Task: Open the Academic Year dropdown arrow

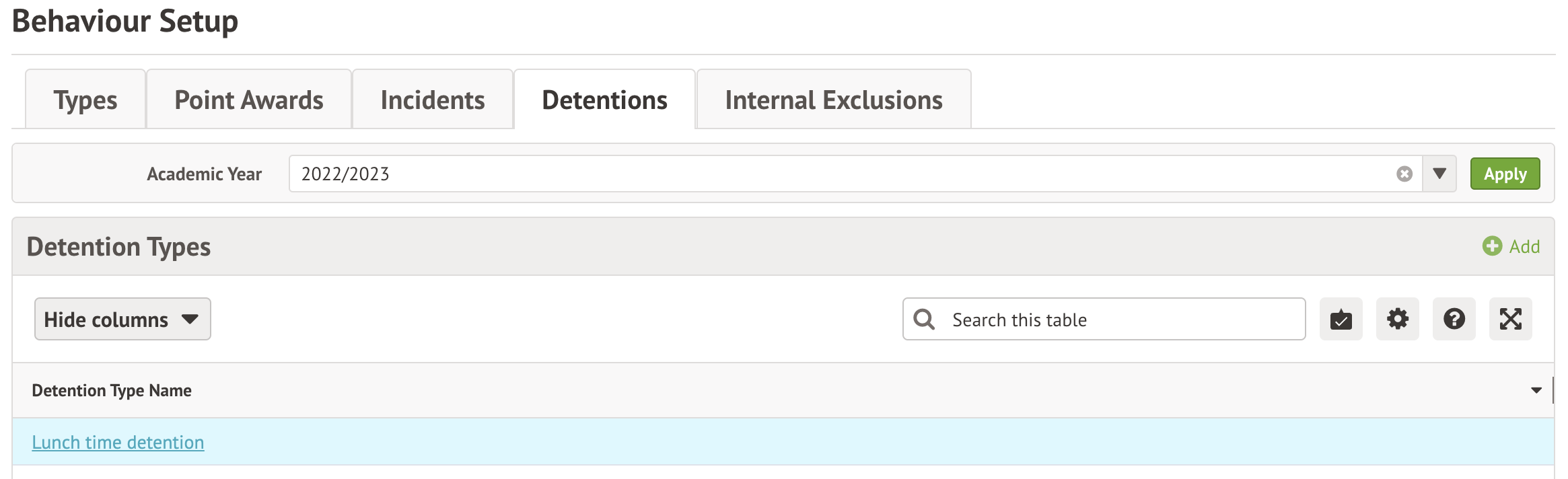Action: 1439,174
